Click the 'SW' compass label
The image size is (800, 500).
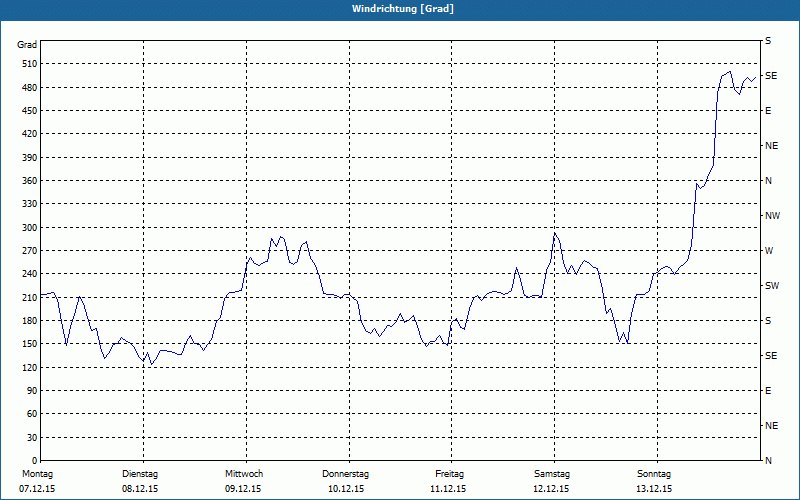coord(772,286)
